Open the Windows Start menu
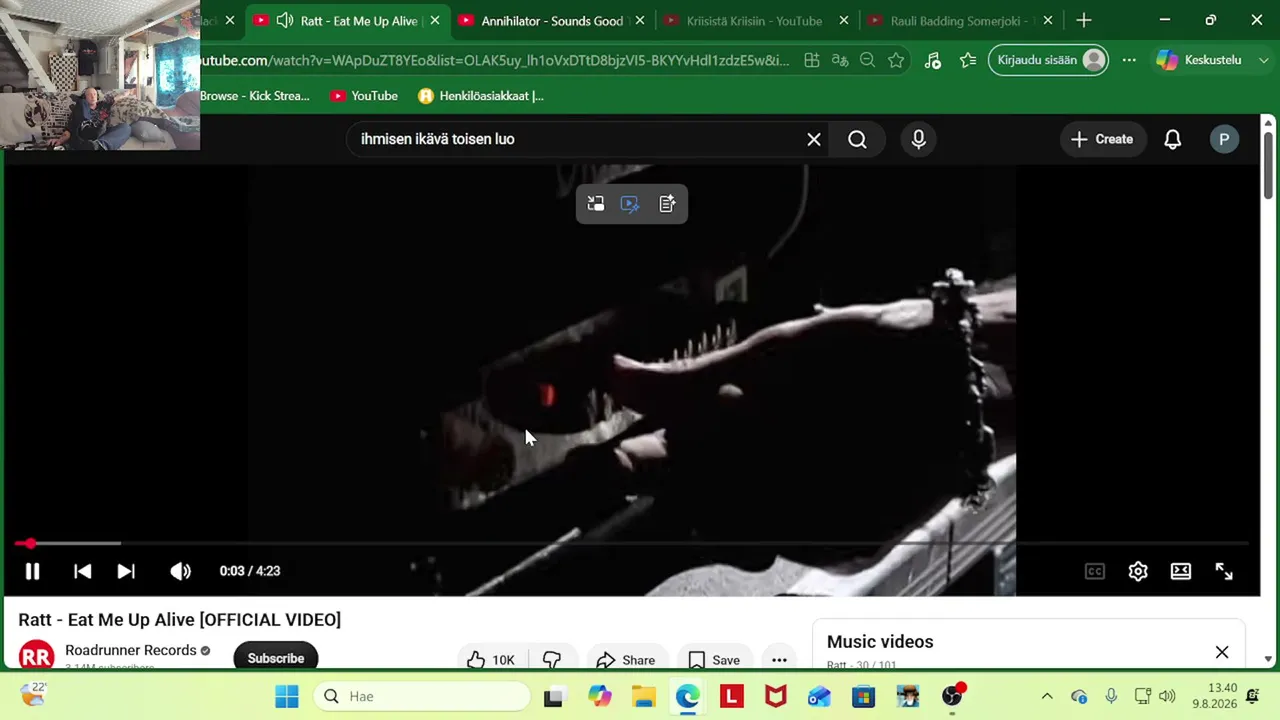 287,696
